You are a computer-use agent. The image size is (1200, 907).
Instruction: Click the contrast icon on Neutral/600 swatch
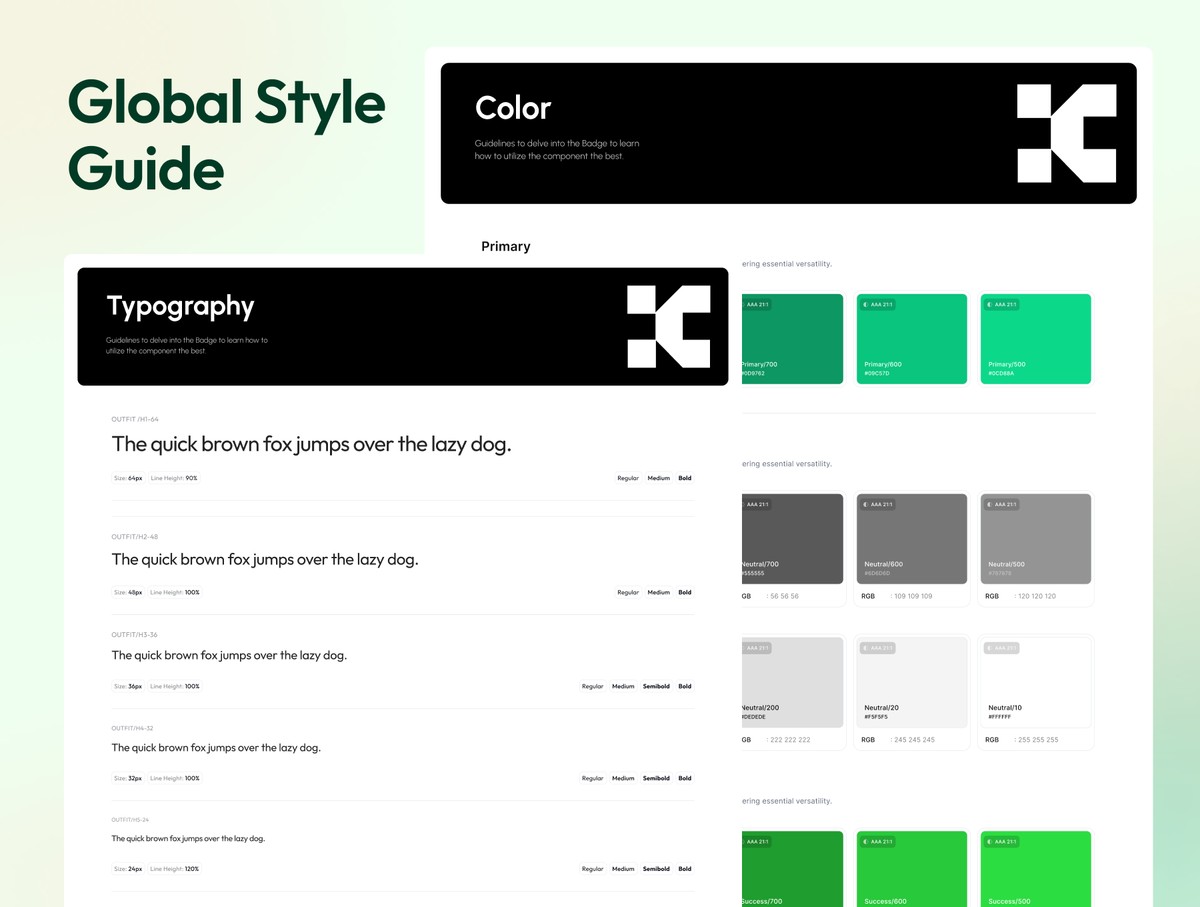[866, 505]
